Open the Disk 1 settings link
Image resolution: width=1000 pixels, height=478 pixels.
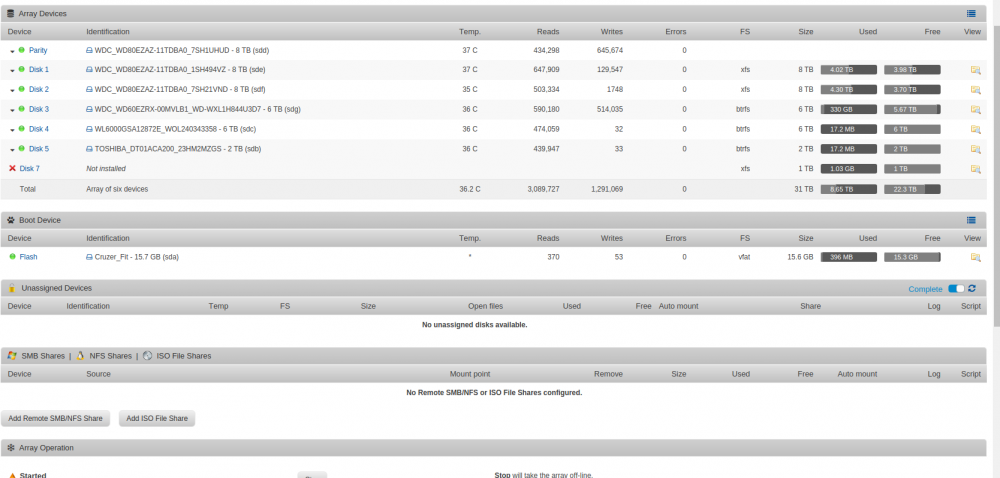coord(39,69)
